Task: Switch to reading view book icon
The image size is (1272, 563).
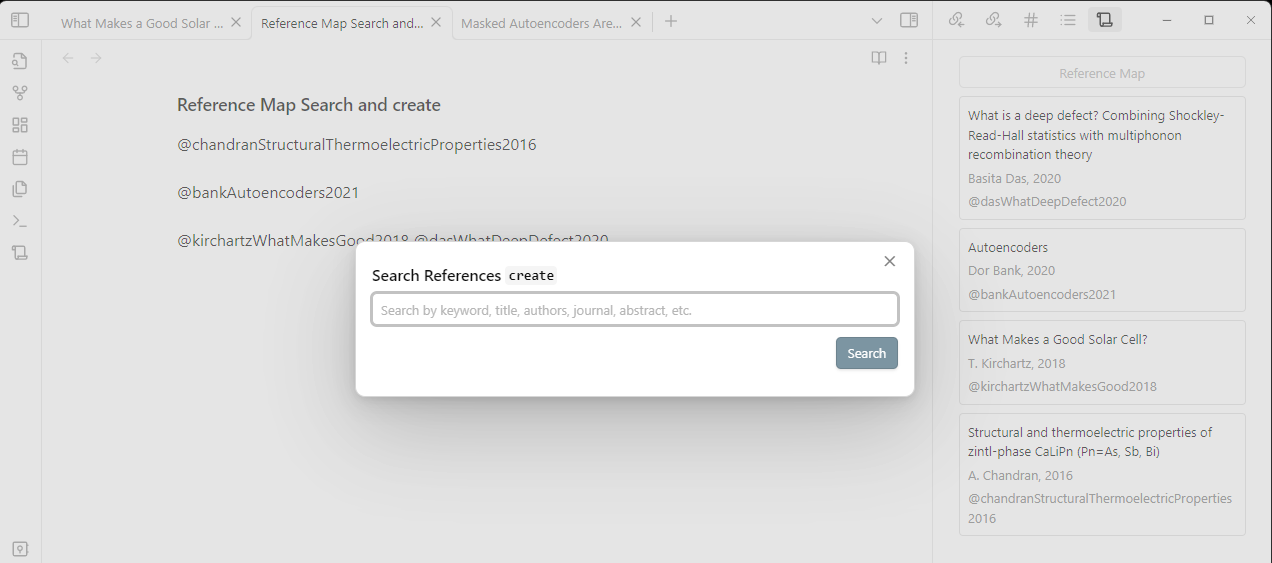Action: click(879, 58)
